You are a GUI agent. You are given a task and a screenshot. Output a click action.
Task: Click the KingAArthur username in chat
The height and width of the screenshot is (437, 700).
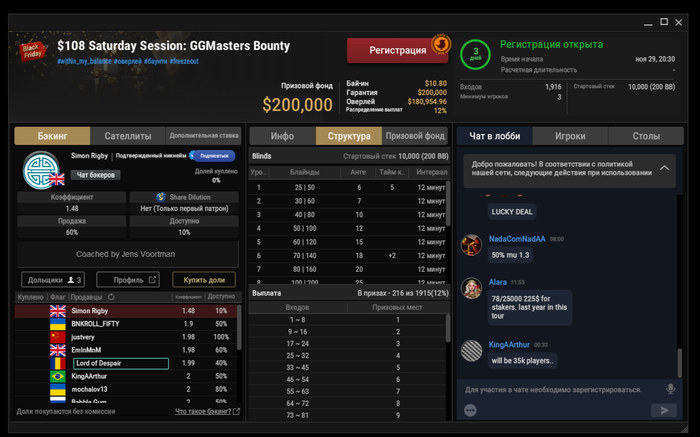[509, 345]
